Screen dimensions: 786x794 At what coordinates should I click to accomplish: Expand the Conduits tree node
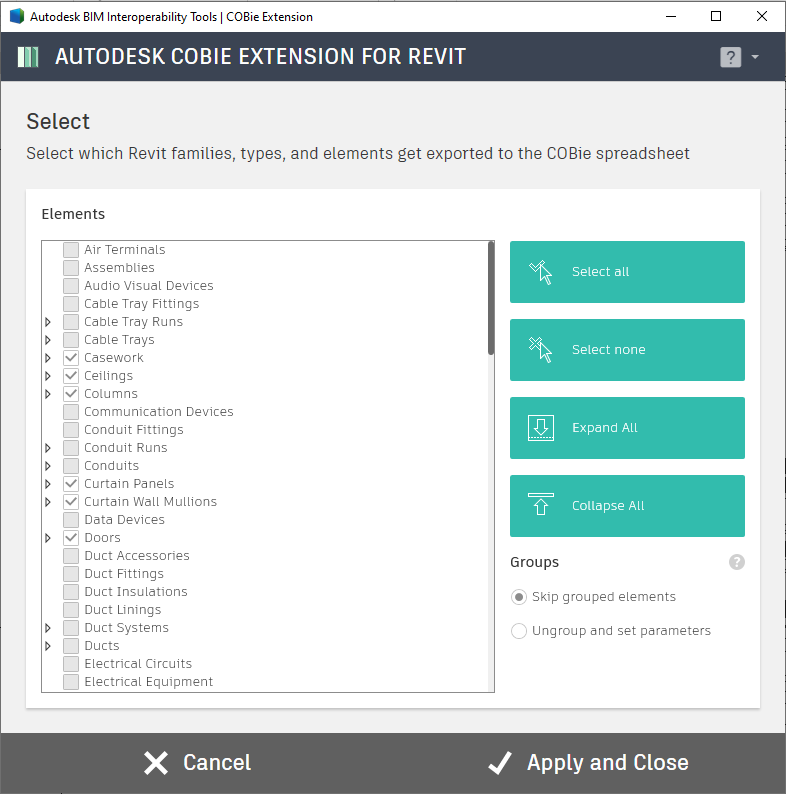point(48,466)
